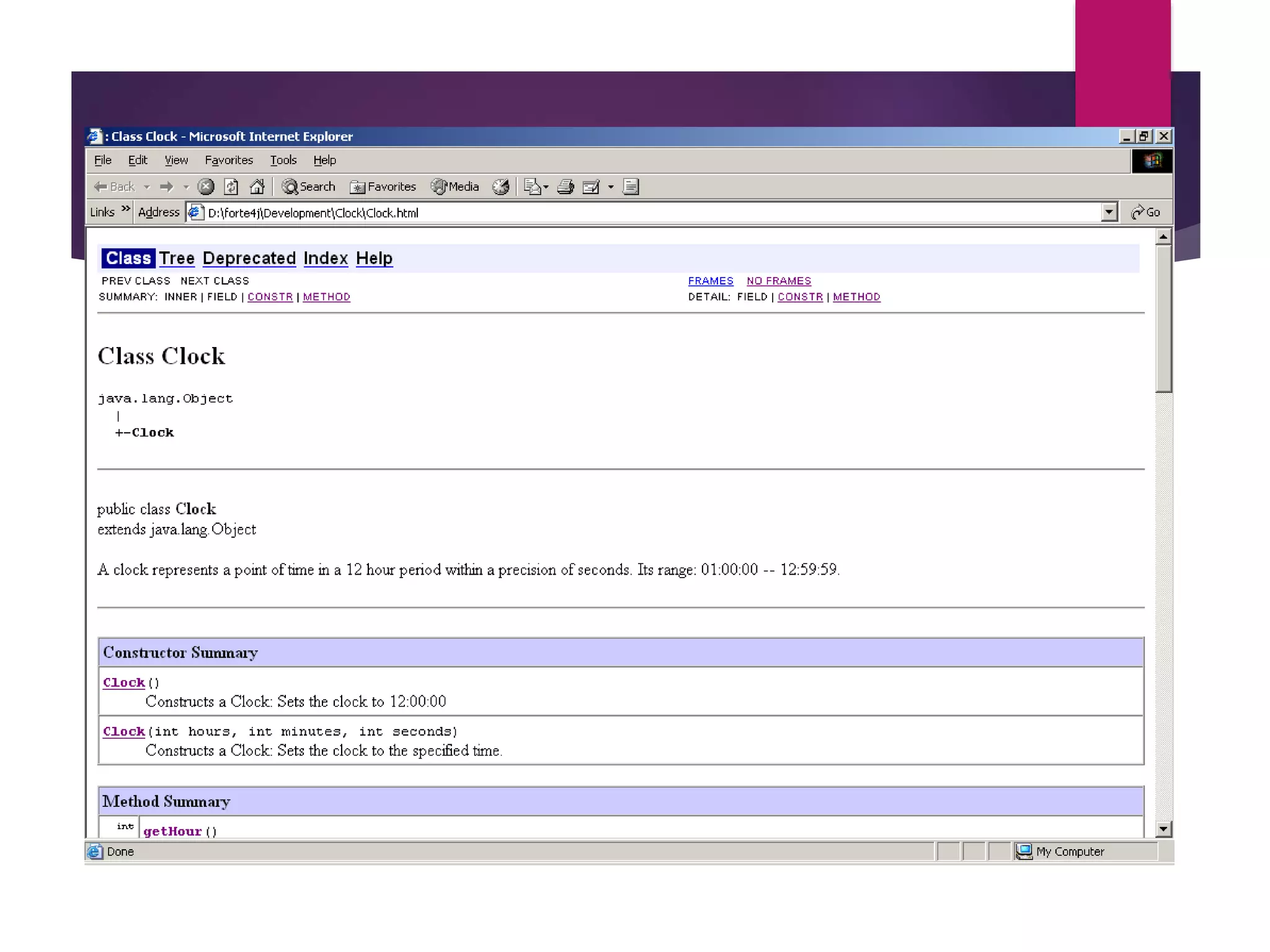Click the FRAMES link
1270x952 pixels.
pos(711,281)
